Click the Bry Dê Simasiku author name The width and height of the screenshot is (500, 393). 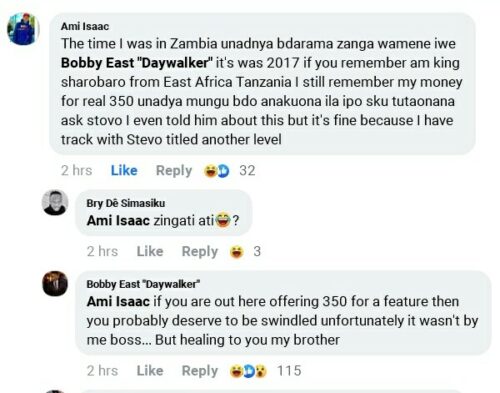126,203
